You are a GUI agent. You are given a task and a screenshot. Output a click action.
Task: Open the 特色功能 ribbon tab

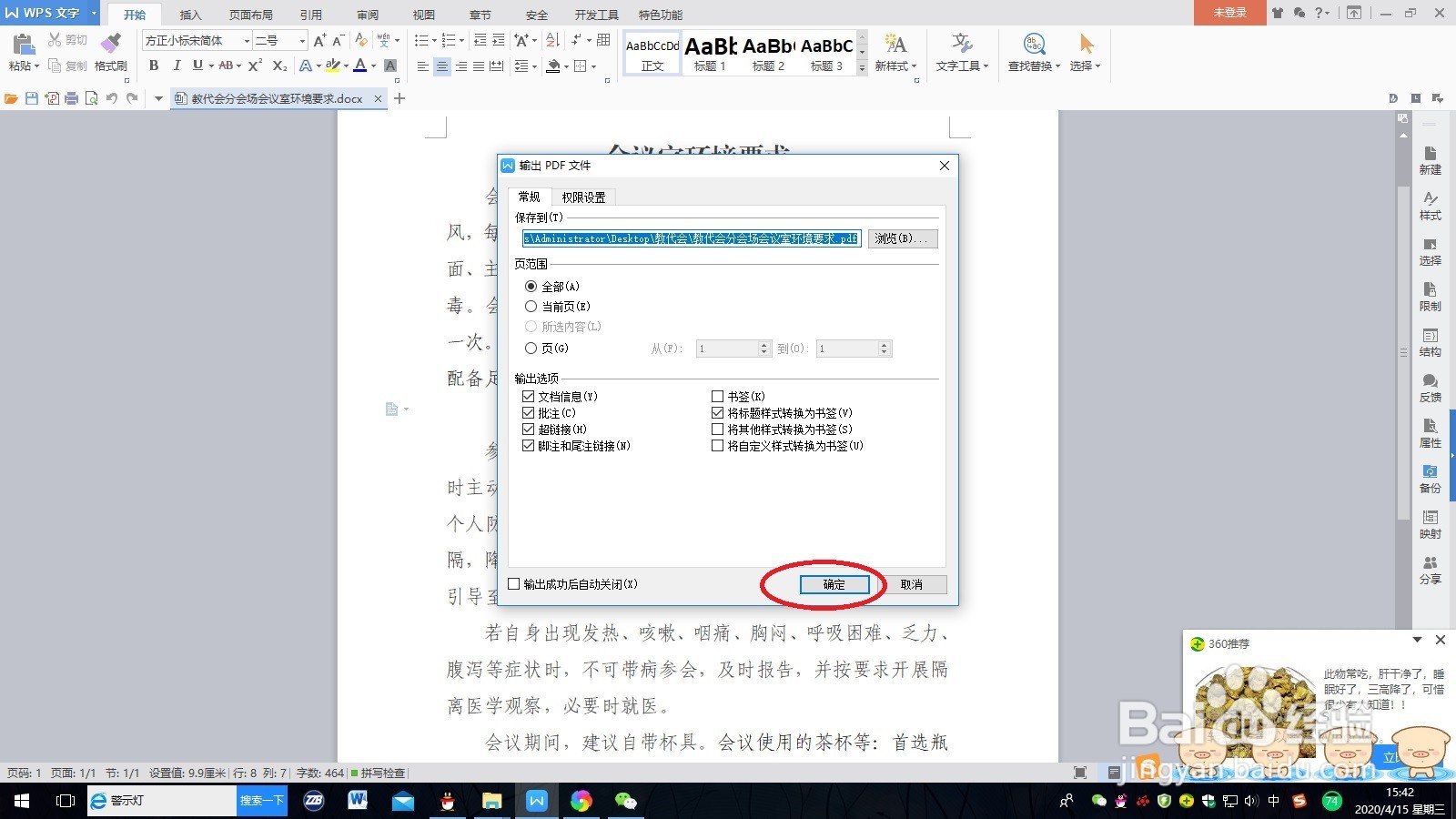coord(661,15)
